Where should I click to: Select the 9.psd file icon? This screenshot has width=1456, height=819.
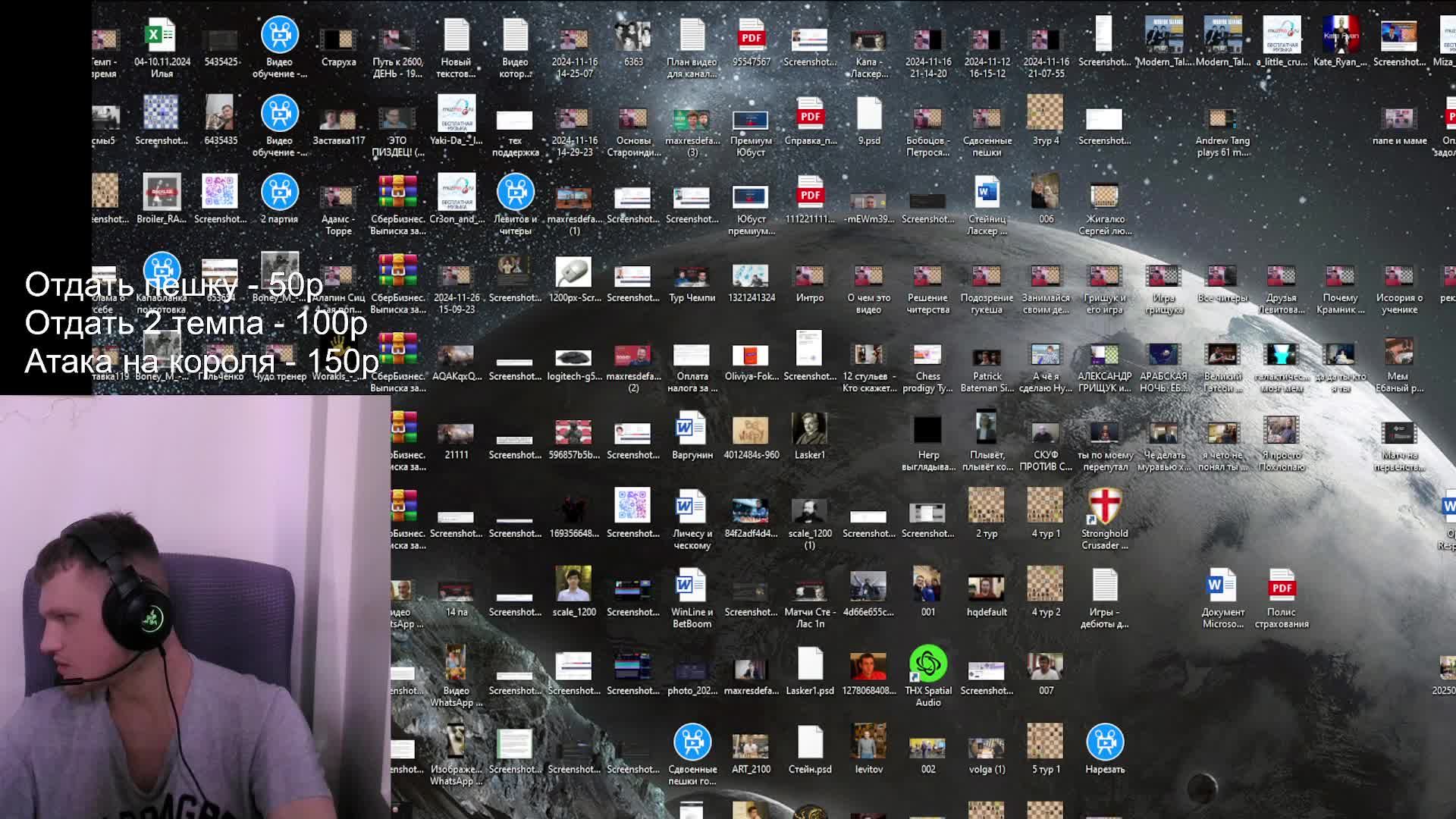(869, 115)
